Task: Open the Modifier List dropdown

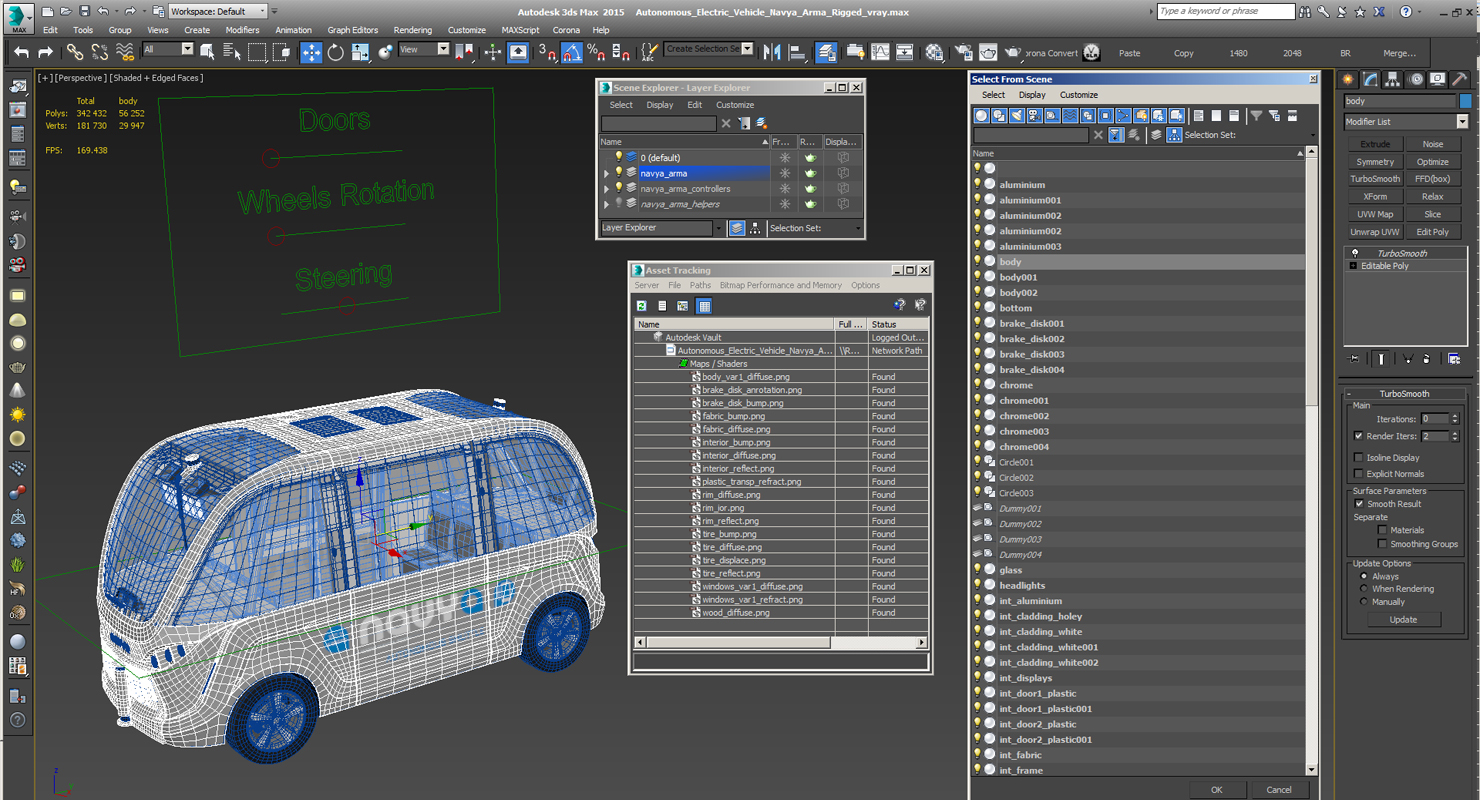Action: click(1406, 122)
